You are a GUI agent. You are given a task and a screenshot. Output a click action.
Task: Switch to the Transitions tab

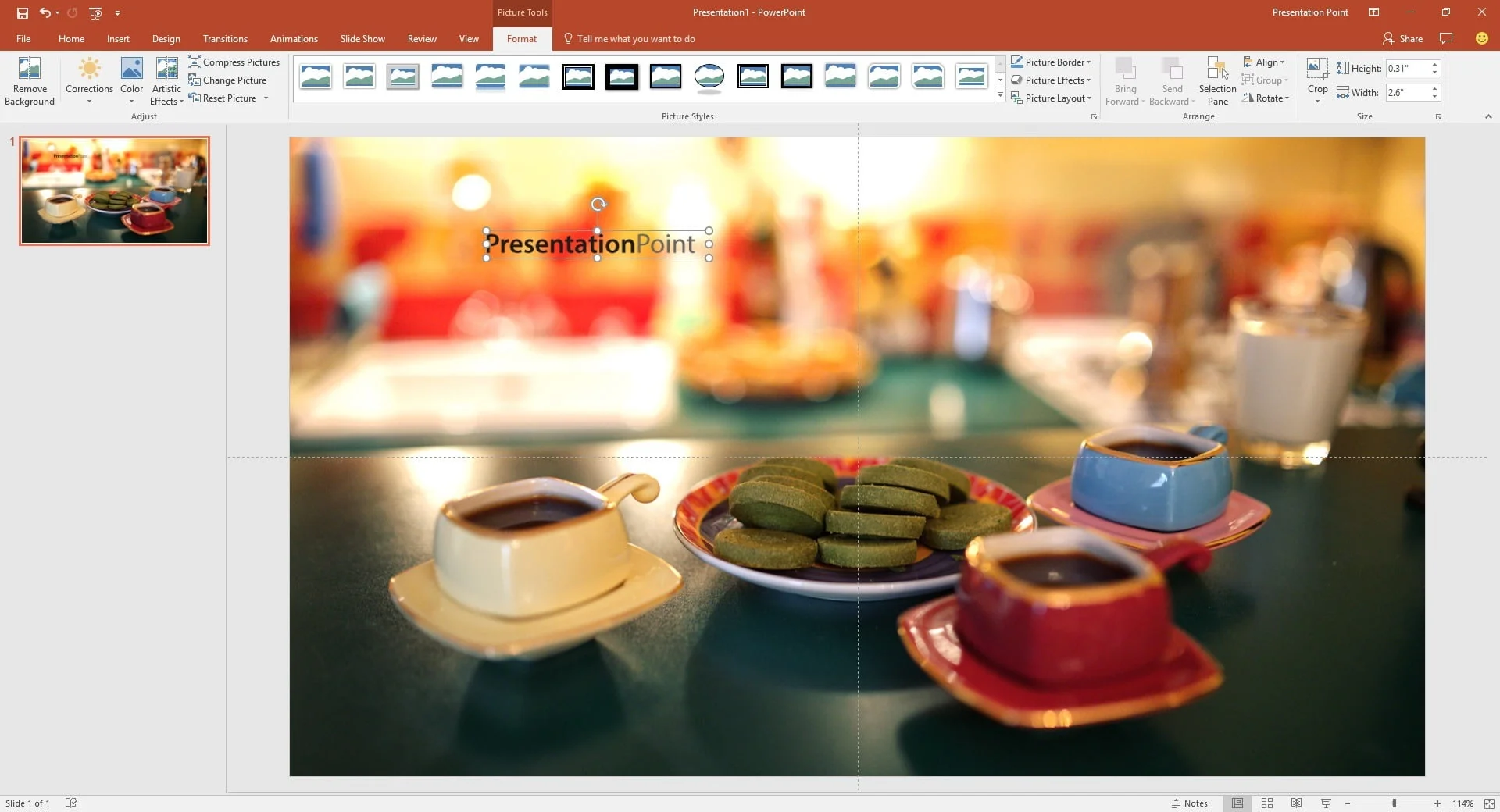(224, 38)
